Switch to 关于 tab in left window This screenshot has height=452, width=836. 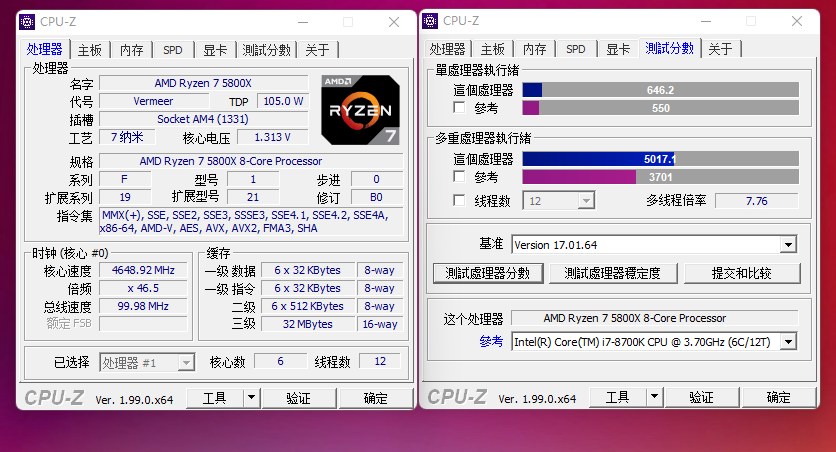pyautogui.click(x=317, y=50)
